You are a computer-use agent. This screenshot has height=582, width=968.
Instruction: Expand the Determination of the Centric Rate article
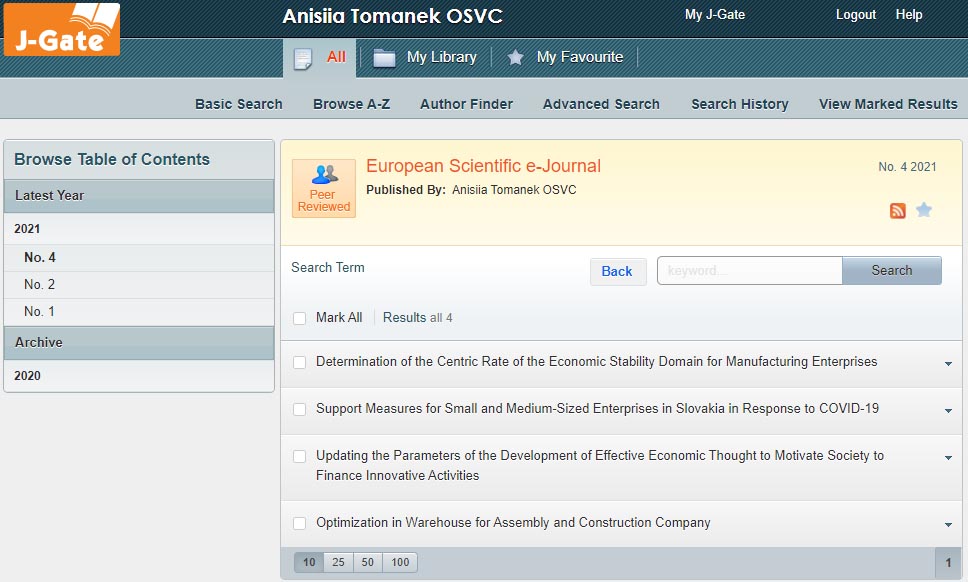948,364
